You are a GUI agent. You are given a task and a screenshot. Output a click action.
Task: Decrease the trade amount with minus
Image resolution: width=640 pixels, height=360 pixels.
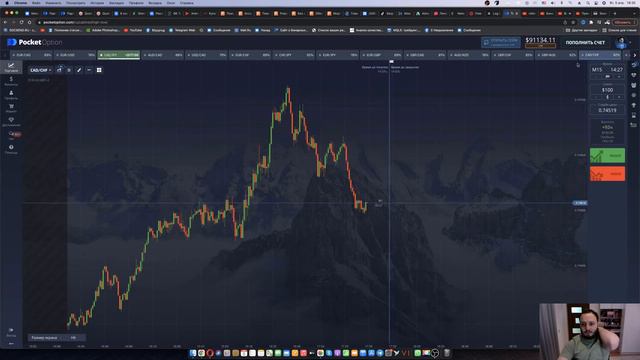[596, 97]
